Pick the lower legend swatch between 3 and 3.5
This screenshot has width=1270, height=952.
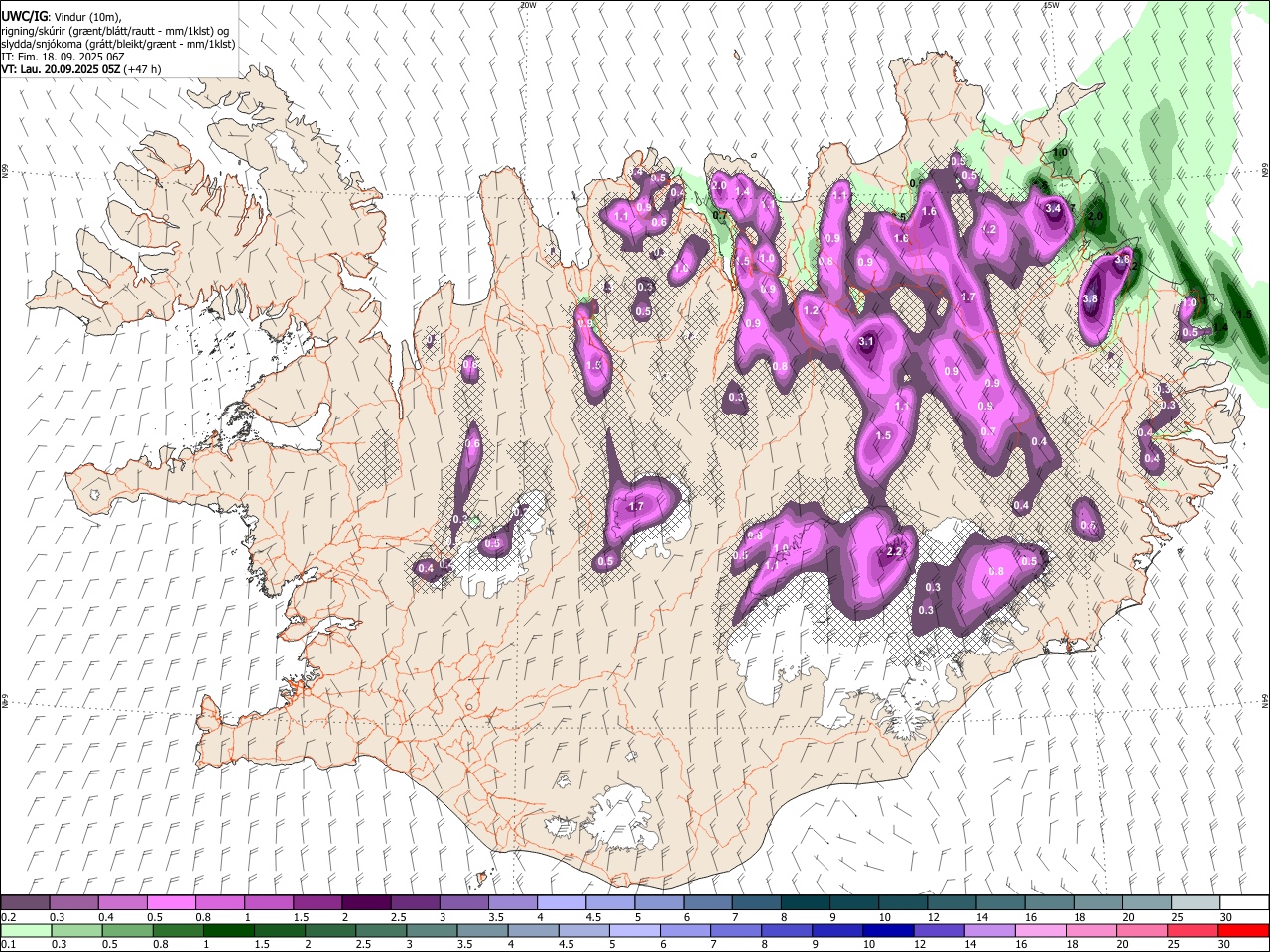[x=432, y=930]
